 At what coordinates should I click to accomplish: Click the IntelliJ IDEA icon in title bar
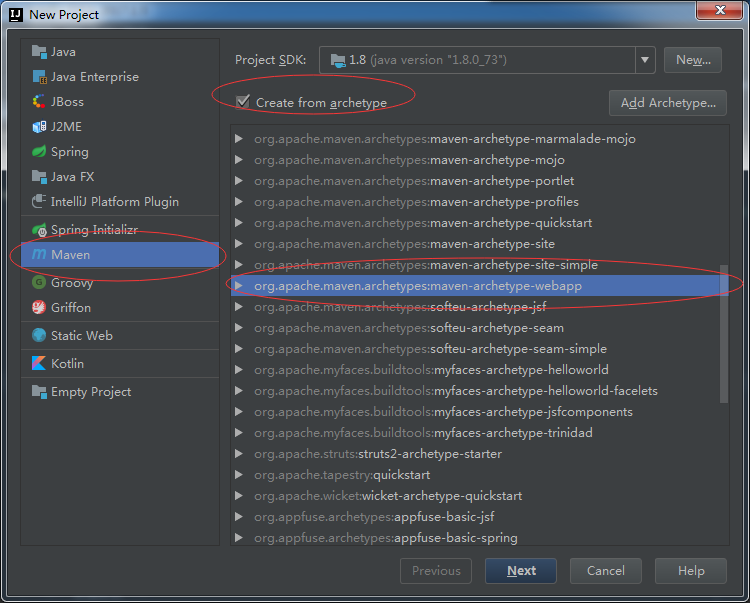[x=16, y=15]
